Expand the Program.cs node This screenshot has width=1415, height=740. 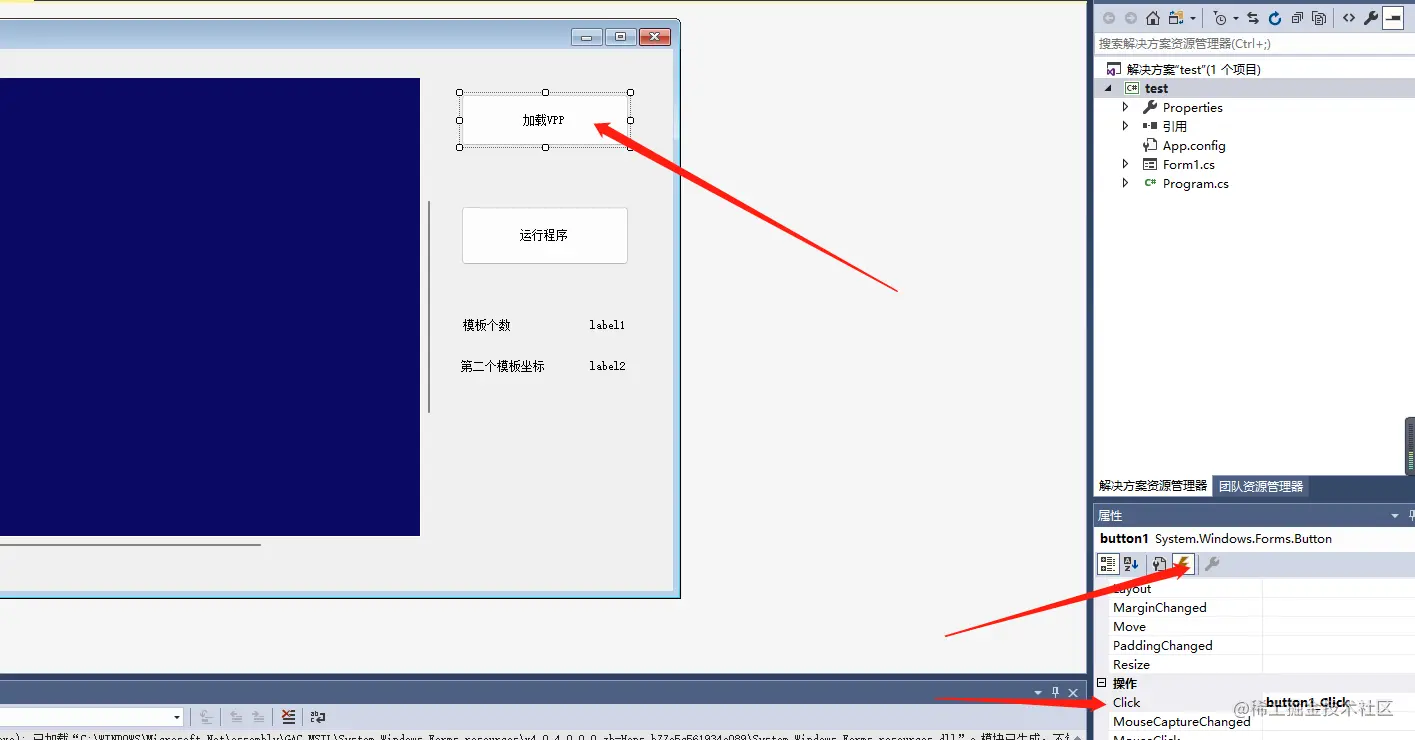pos(1125,183)
